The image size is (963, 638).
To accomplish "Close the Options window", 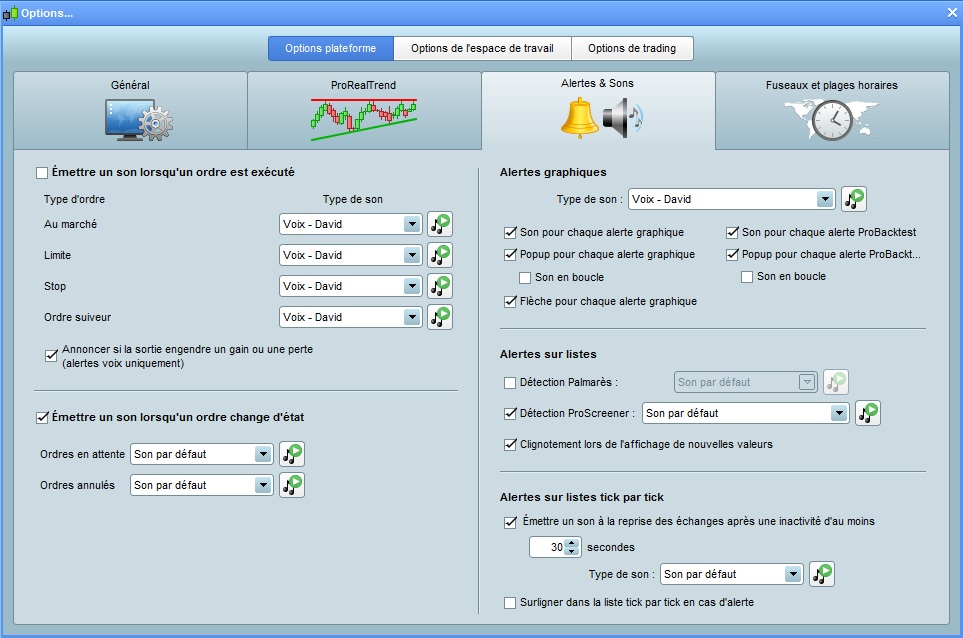I will pyautogui.click(x=952, y=13).
